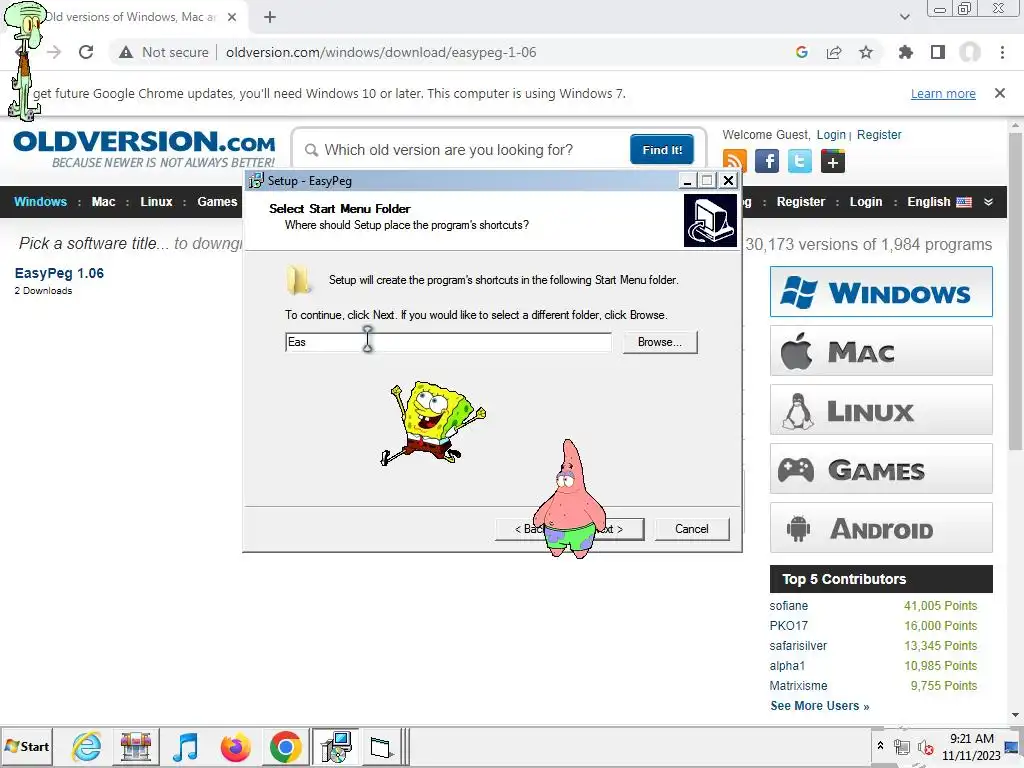
Task: Bookmark this page with the star icon
Action: (866, 52)
